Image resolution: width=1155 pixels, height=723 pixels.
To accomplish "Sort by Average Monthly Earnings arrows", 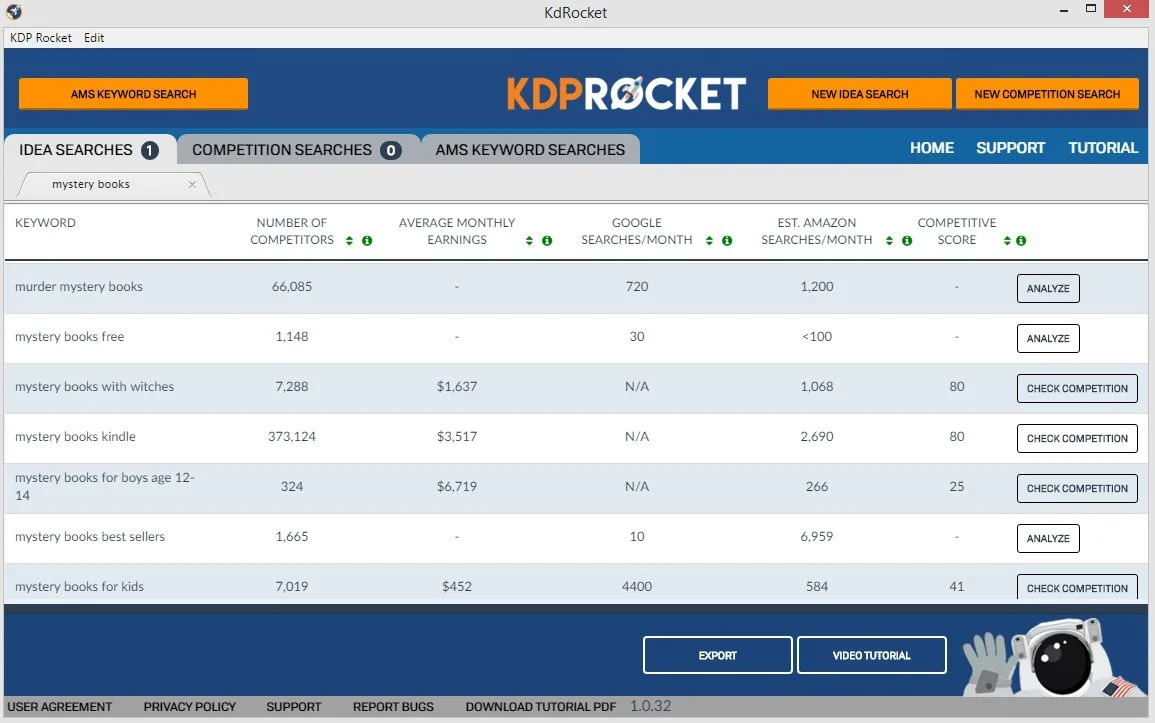I will (529, 241).
